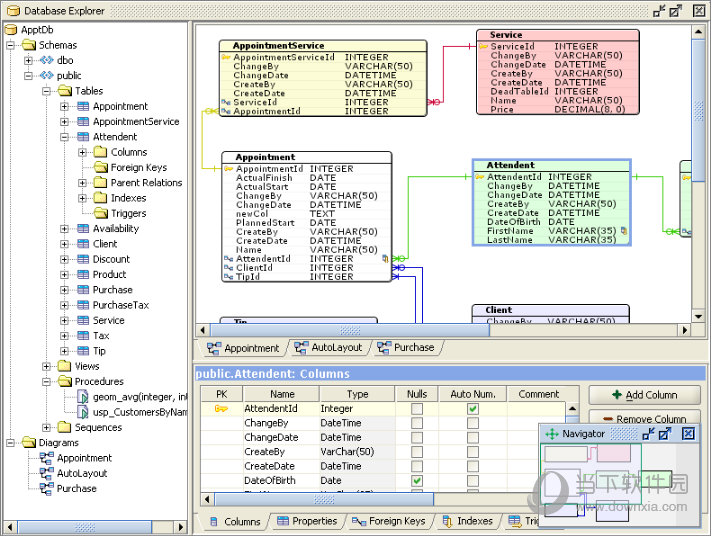Screen dimensions: 712x536
Task: Click the PK column header
Action: click(x=222, y=394)
